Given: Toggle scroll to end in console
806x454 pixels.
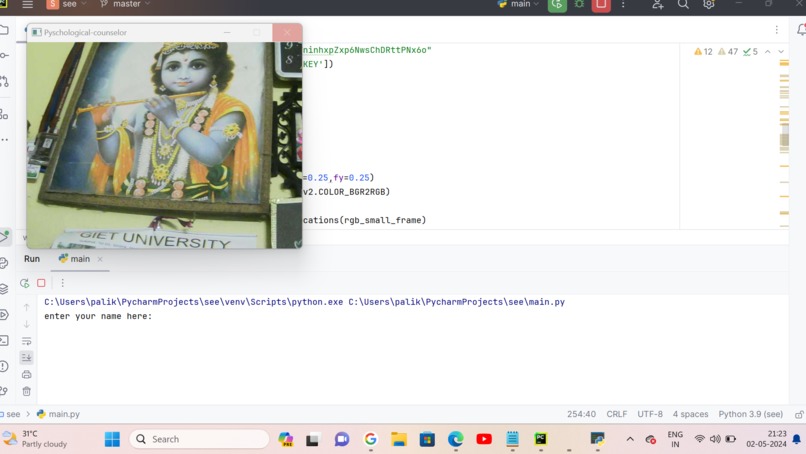Looking at the screenshot, I should click(x=27, y=357).
